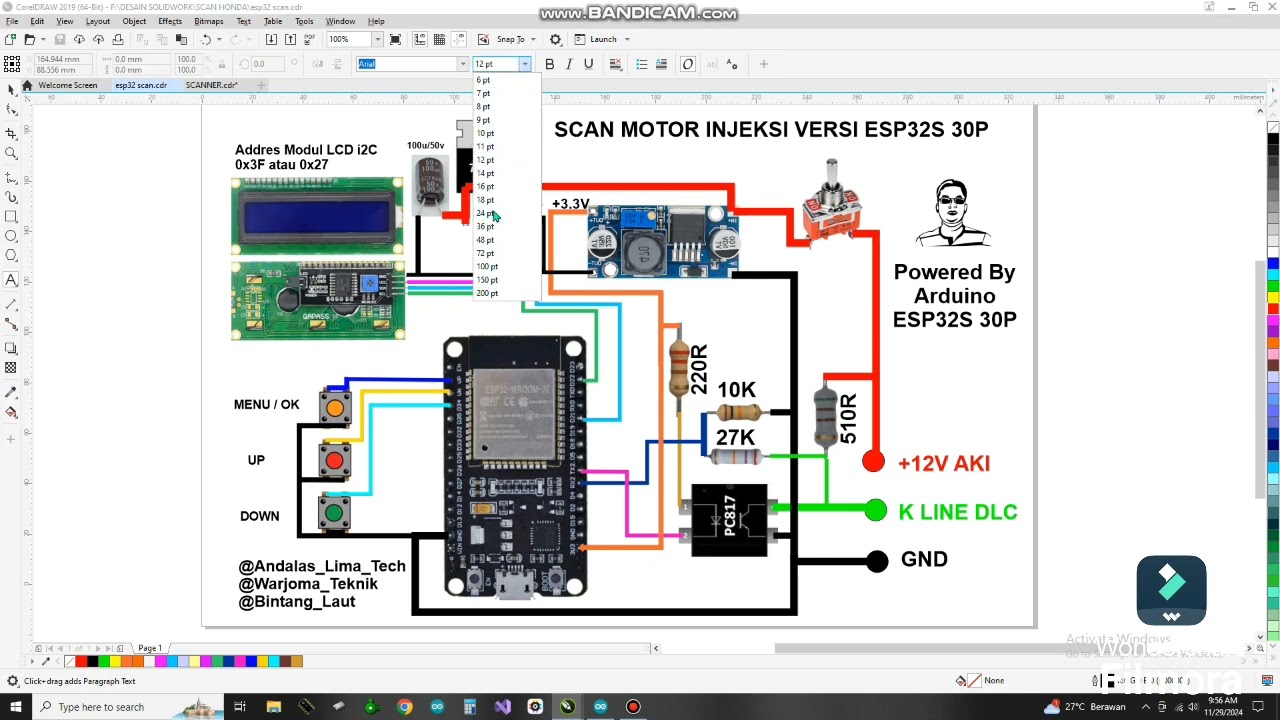Click the quick customize plus in property bar
The height and width of the screenshot is (720, 1280).
[763, 64]
